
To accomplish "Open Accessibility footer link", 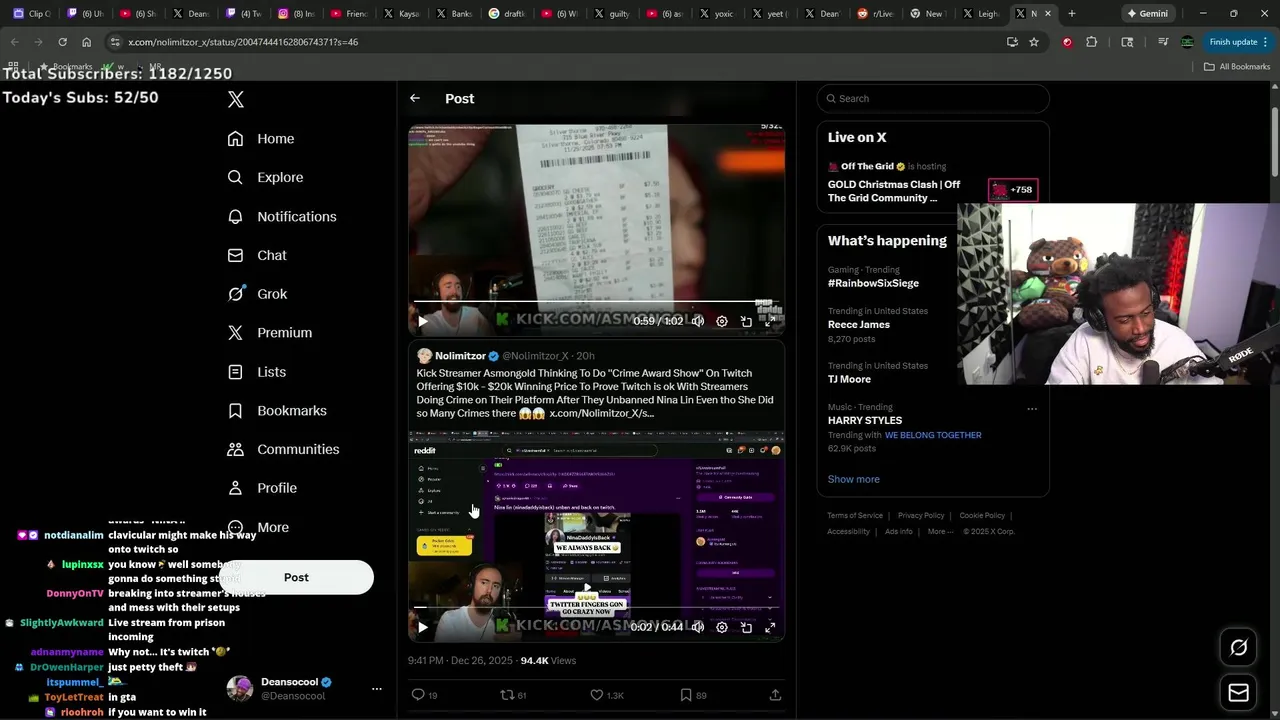I will (x=848, y=531).
